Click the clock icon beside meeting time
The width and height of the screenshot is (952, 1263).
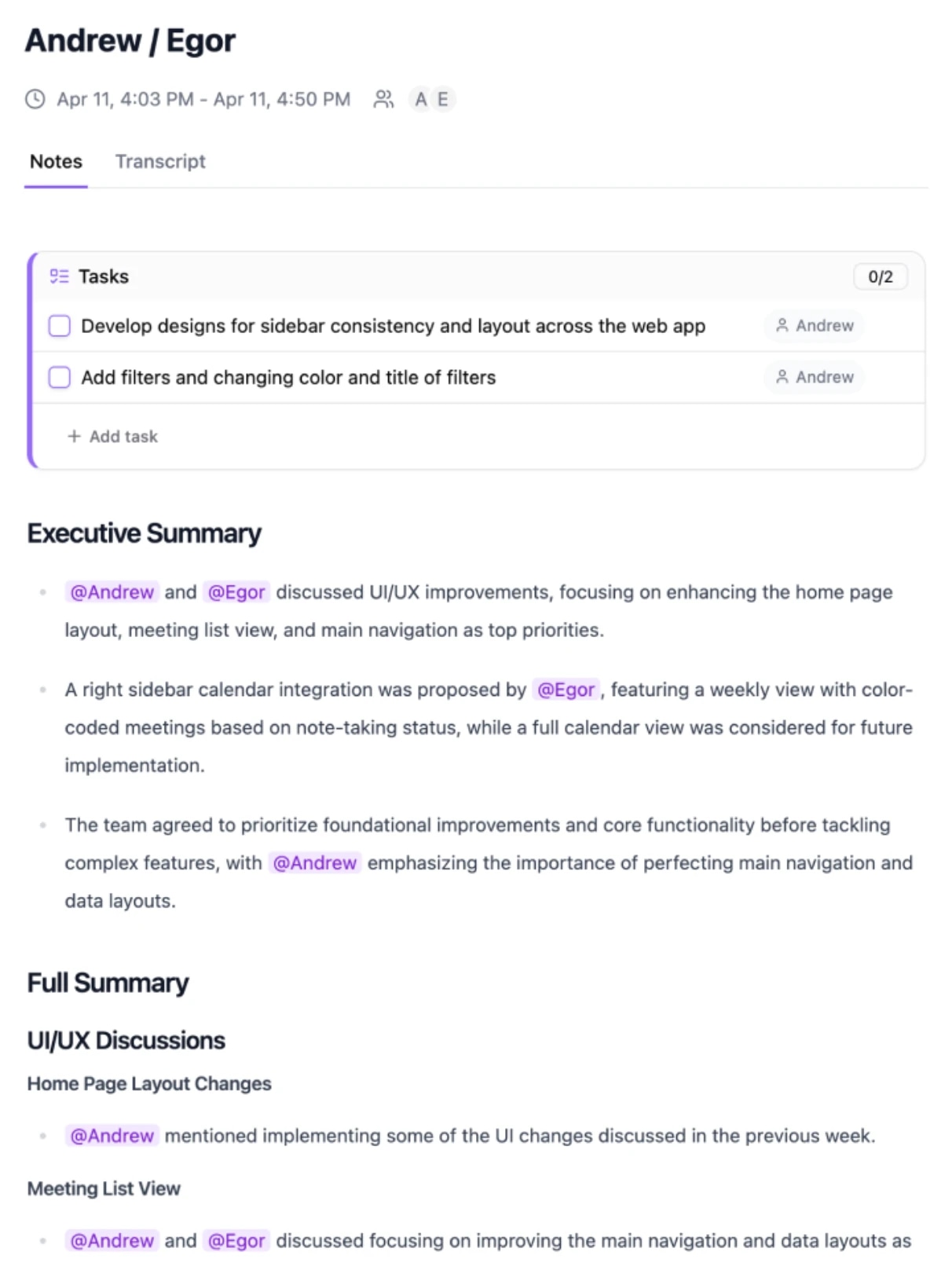pyautogui.click(x=35, y=99)
